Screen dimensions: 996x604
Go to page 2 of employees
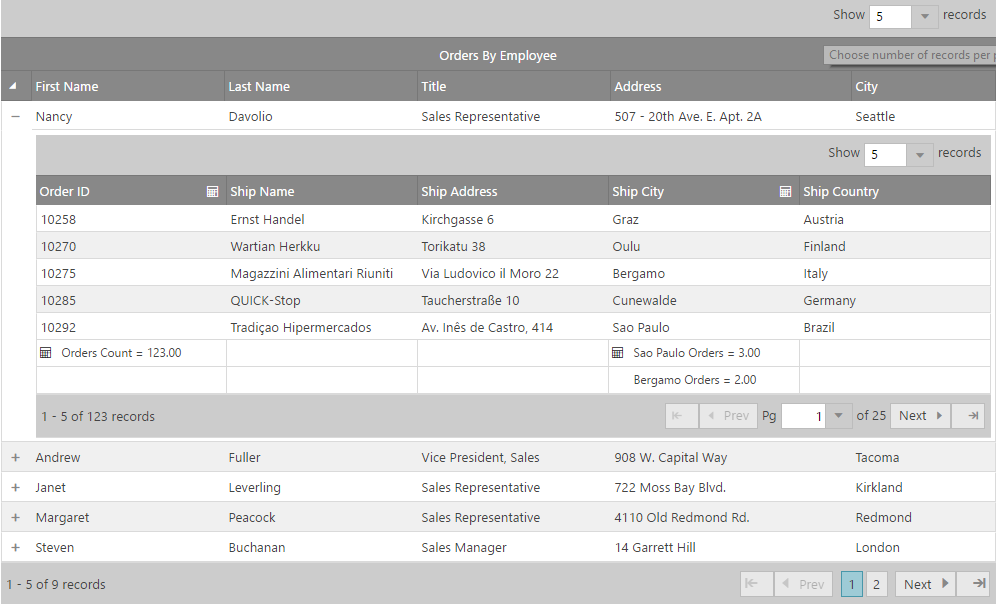tap(876, 585)
